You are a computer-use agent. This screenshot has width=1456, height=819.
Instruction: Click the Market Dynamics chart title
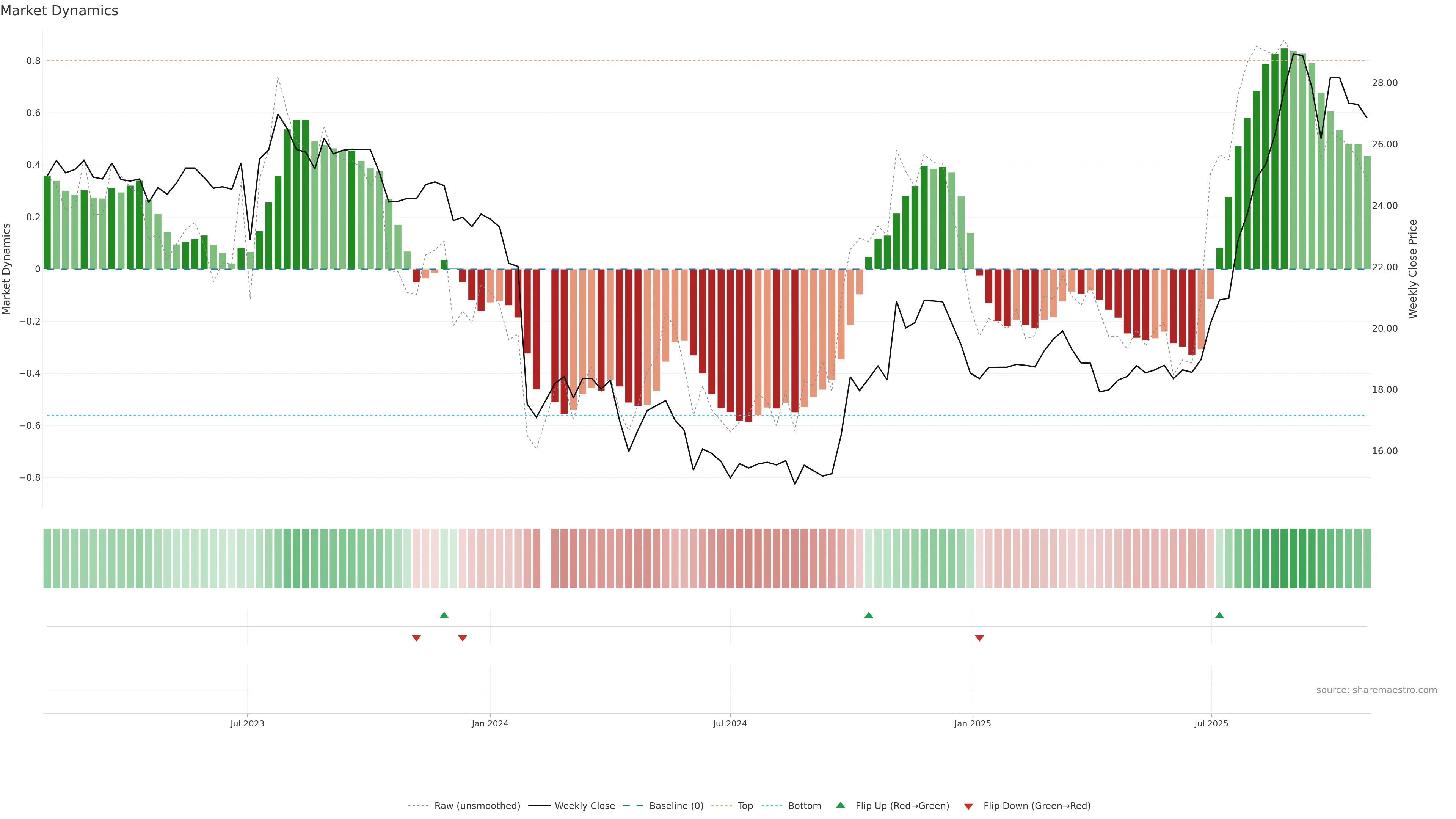tap(60, 11)
